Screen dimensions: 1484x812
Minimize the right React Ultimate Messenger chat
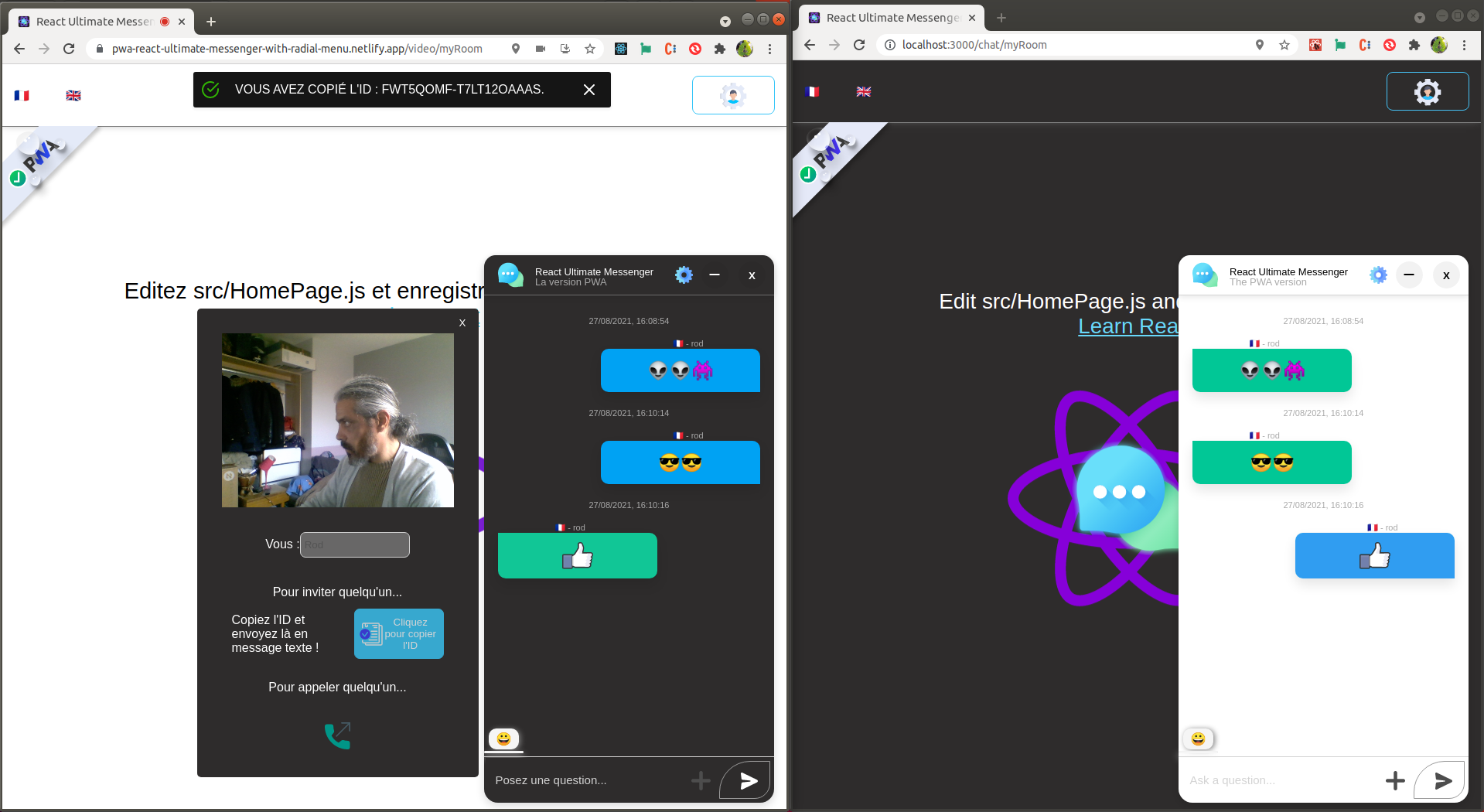1409,275
